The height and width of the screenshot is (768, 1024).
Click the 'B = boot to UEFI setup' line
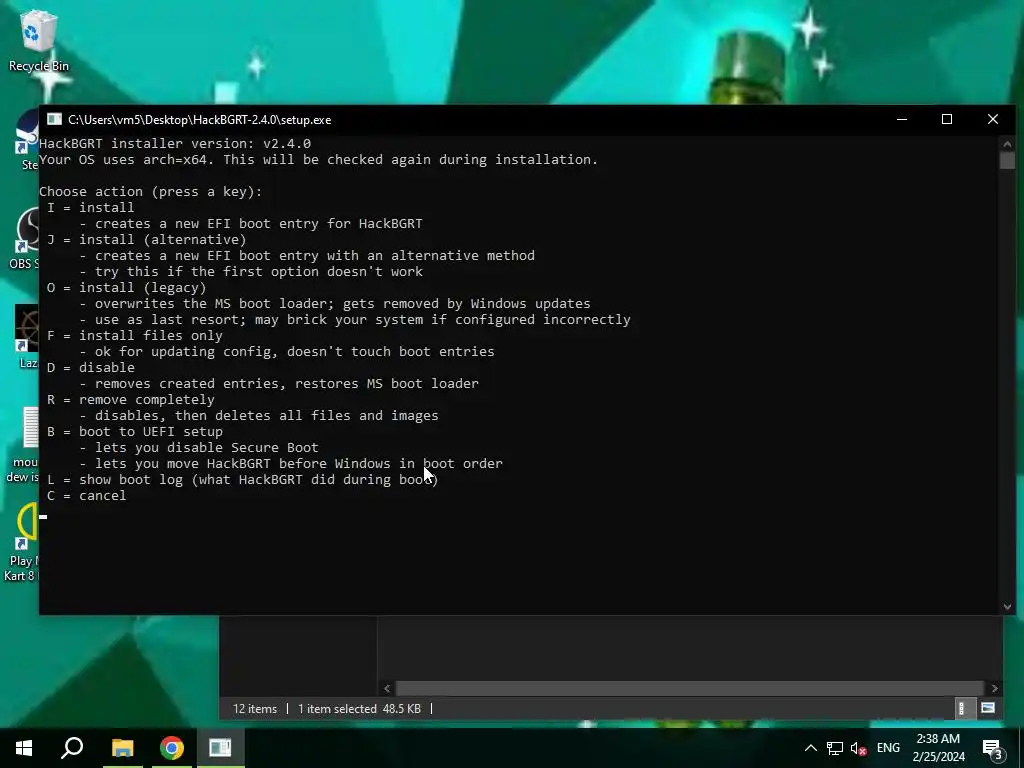tap(135, 432)
